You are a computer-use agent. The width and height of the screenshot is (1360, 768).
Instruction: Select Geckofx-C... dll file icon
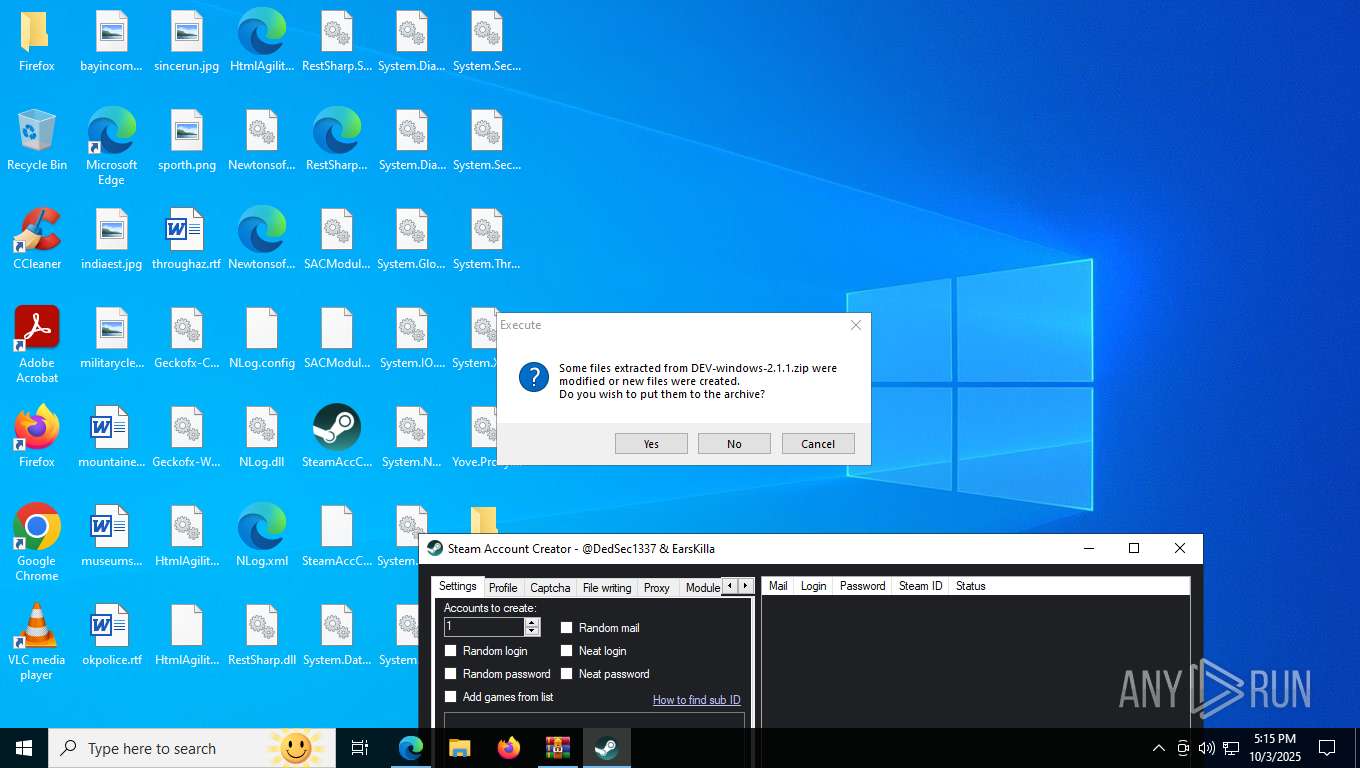tap(187, 339)
